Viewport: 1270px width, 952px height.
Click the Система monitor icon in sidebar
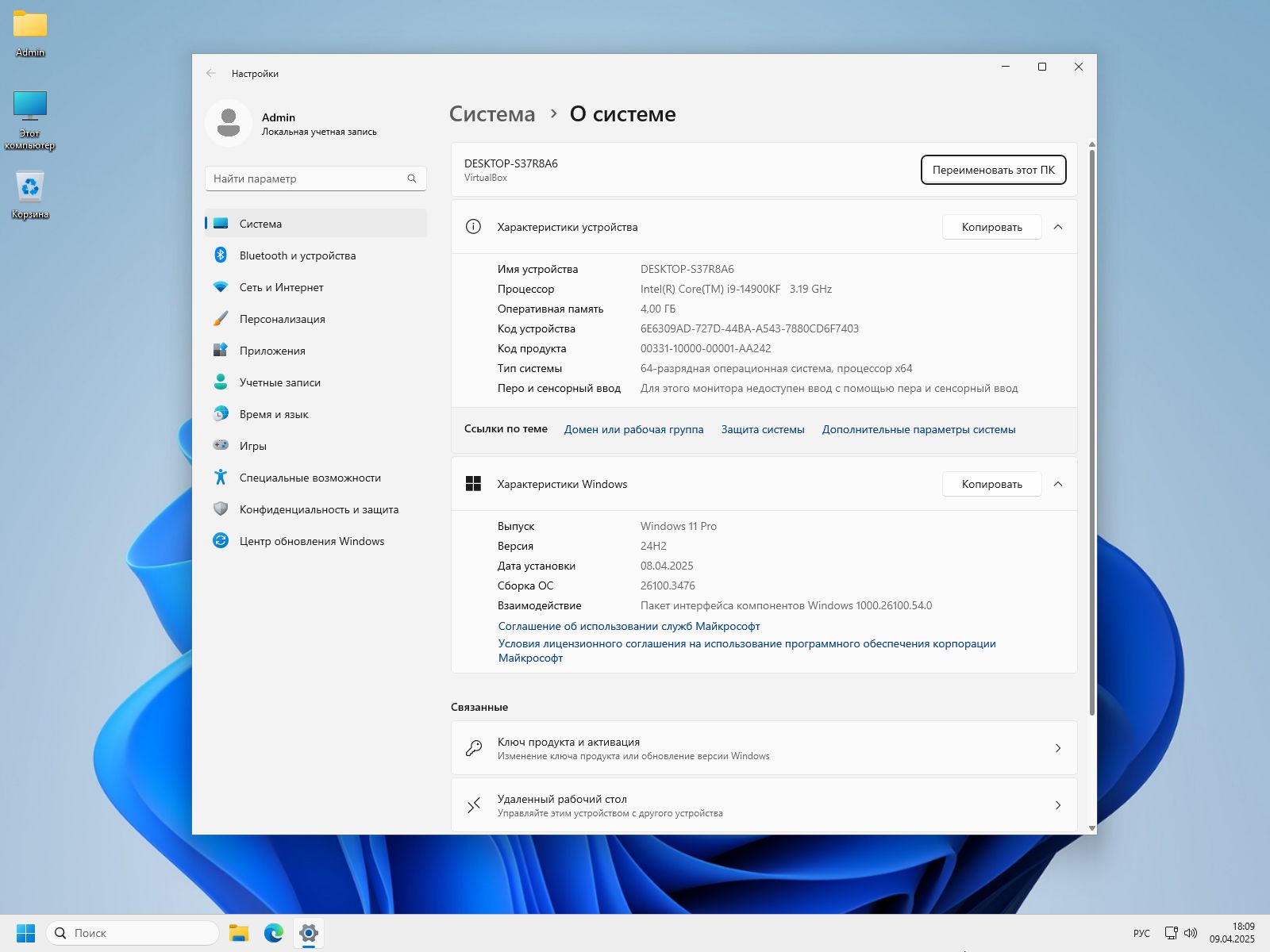point(221,224)
